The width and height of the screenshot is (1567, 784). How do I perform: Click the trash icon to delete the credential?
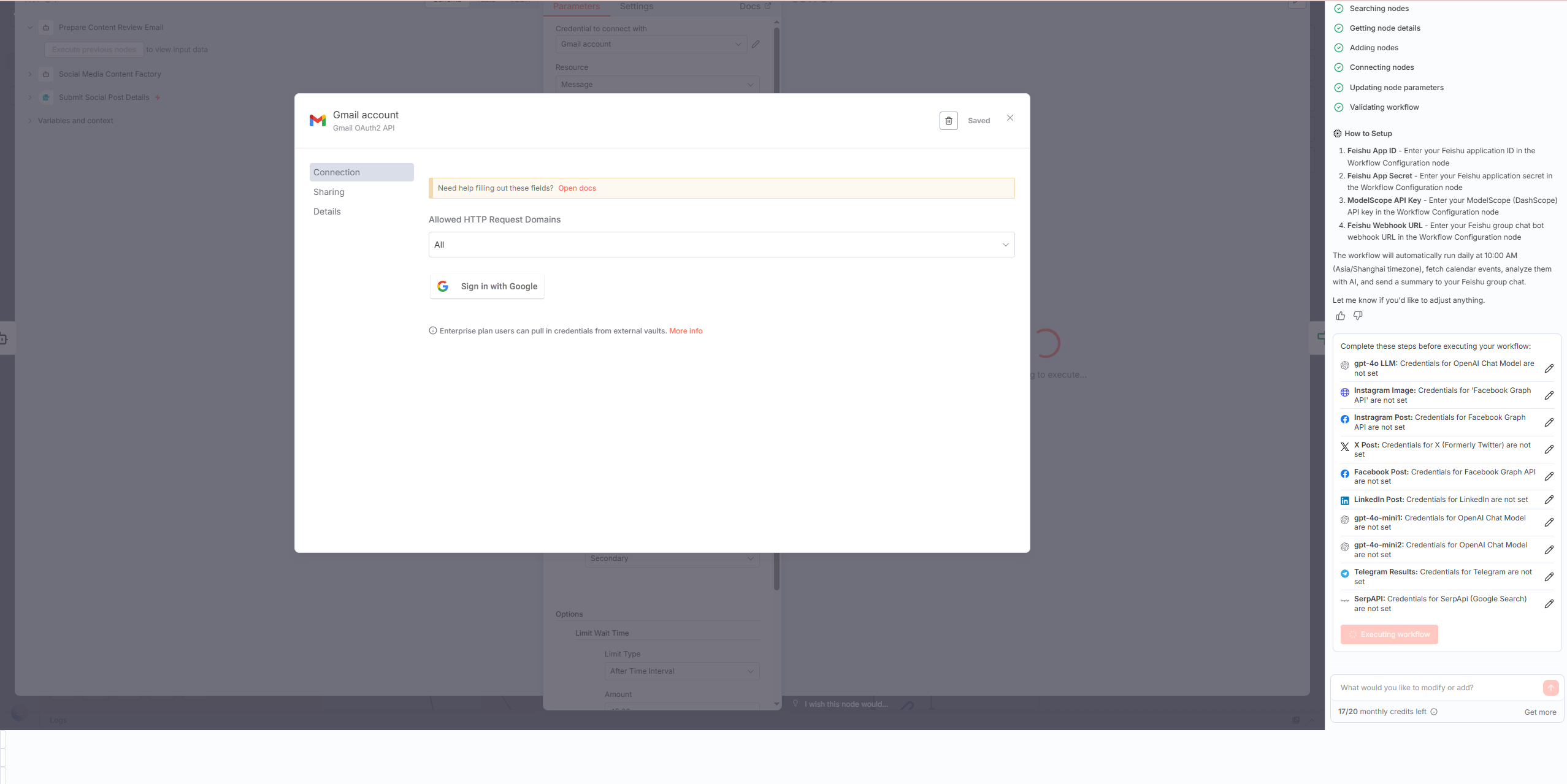click(948, 121)
